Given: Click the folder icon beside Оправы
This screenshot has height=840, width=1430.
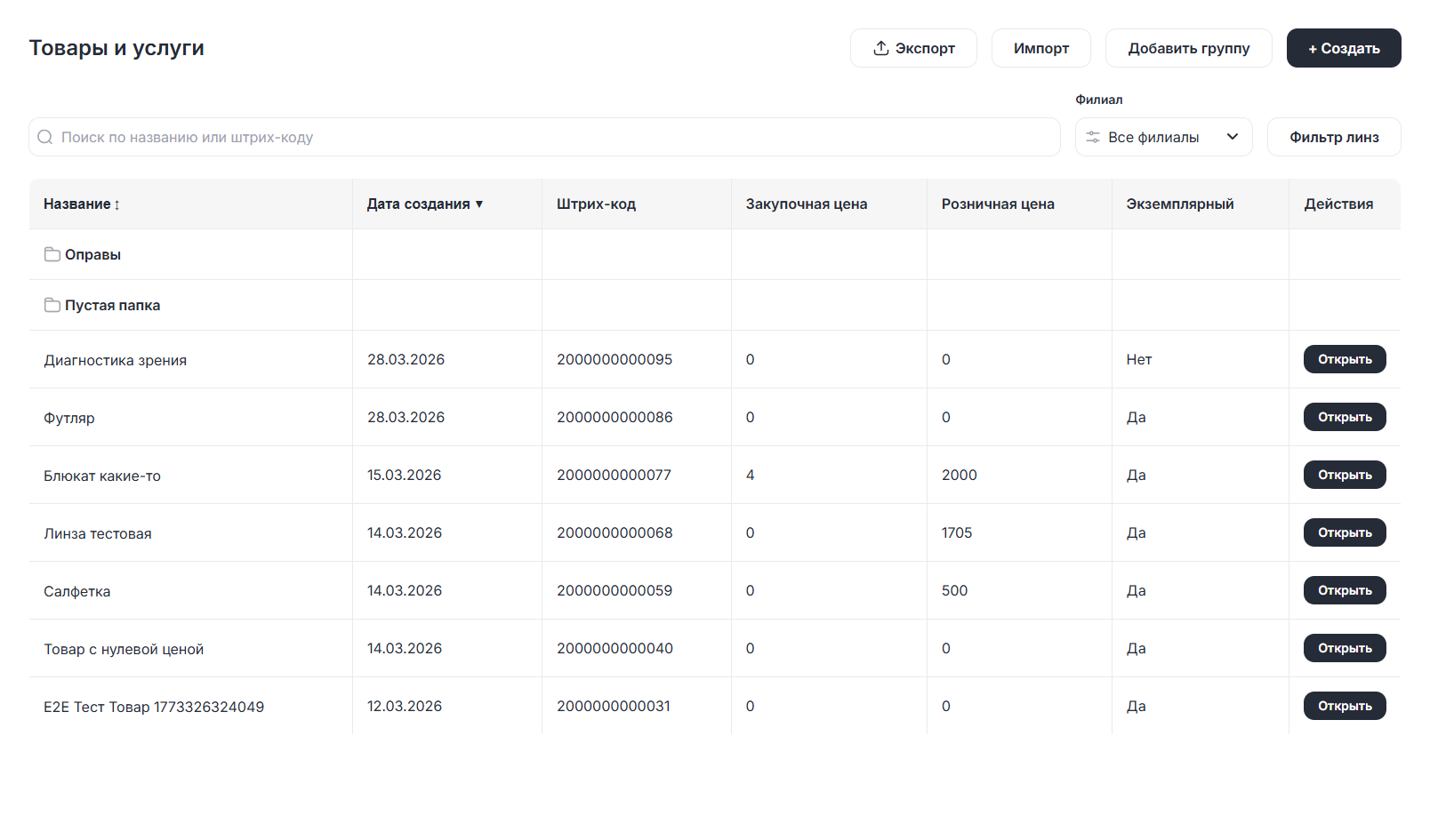Looking at the screenshot, I should 52,254.
